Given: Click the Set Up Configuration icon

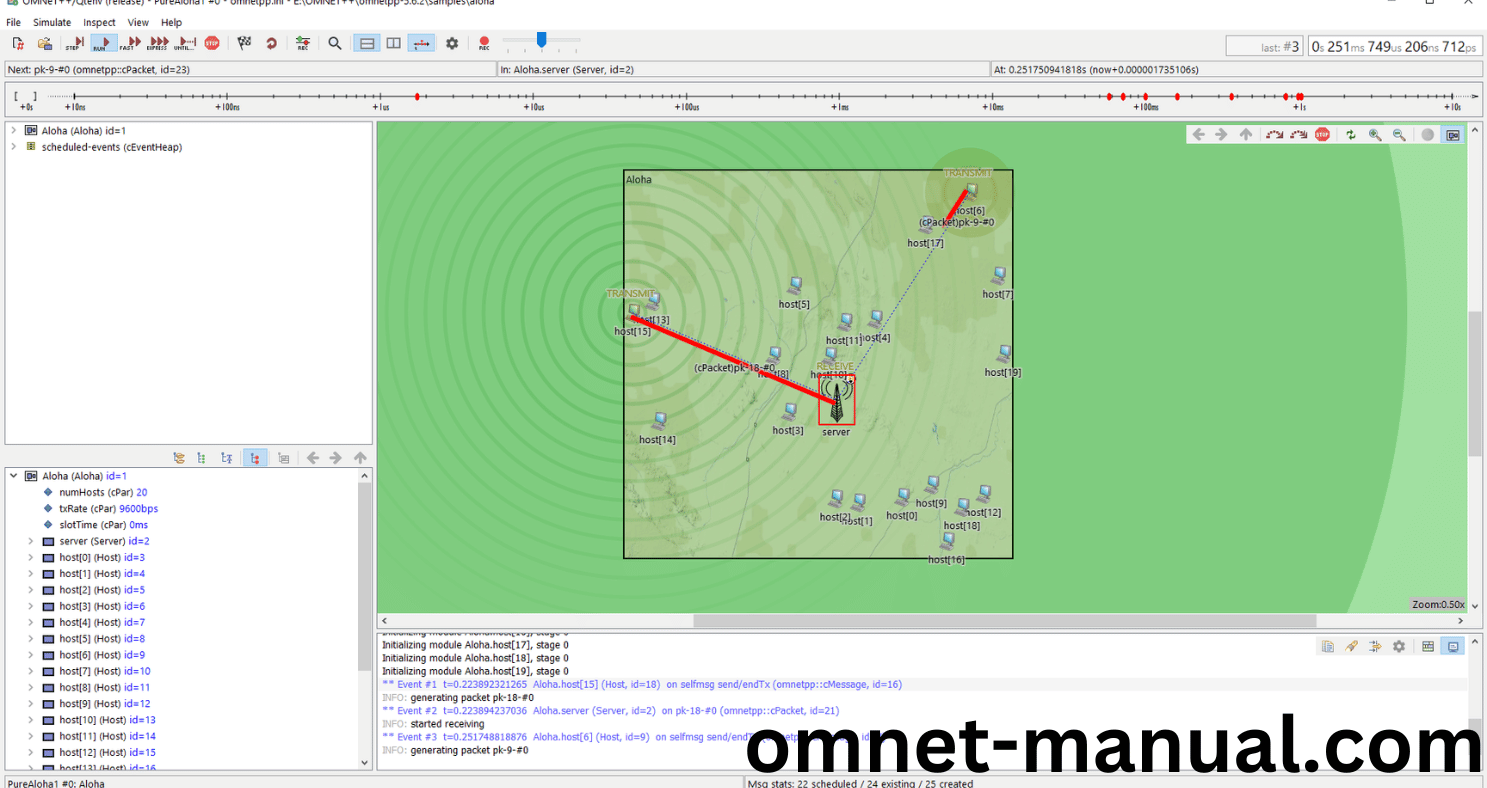Looking at the screenshot, I should 18,43.
